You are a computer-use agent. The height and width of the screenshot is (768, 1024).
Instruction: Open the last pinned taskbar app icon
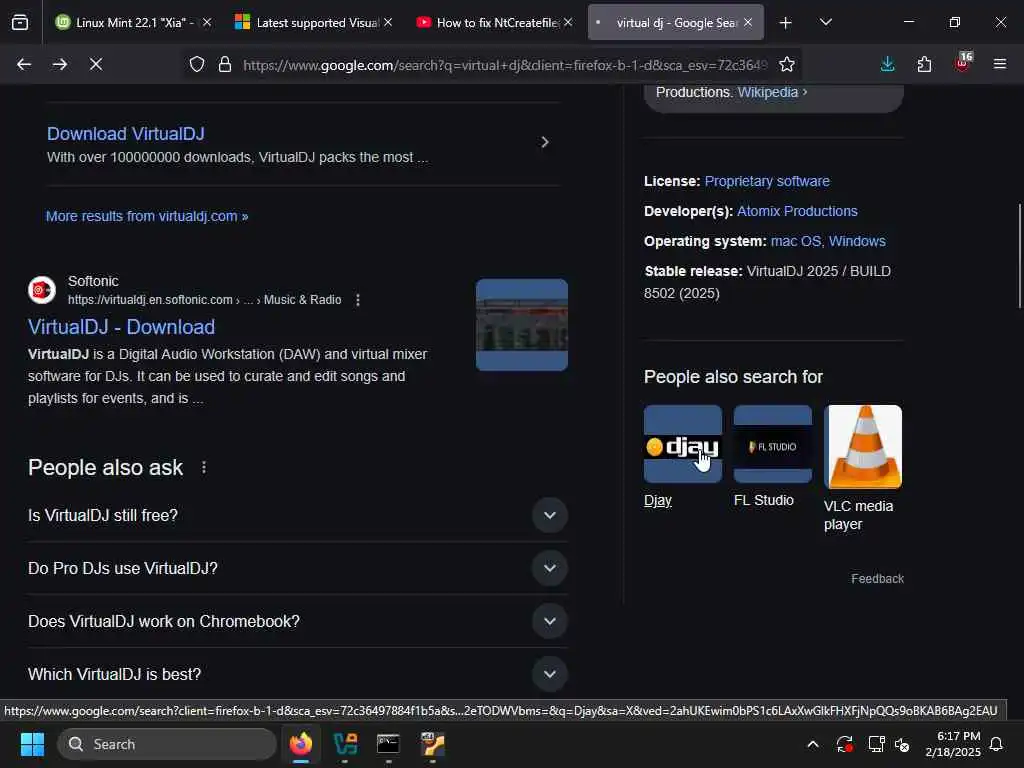click(432, 744)
